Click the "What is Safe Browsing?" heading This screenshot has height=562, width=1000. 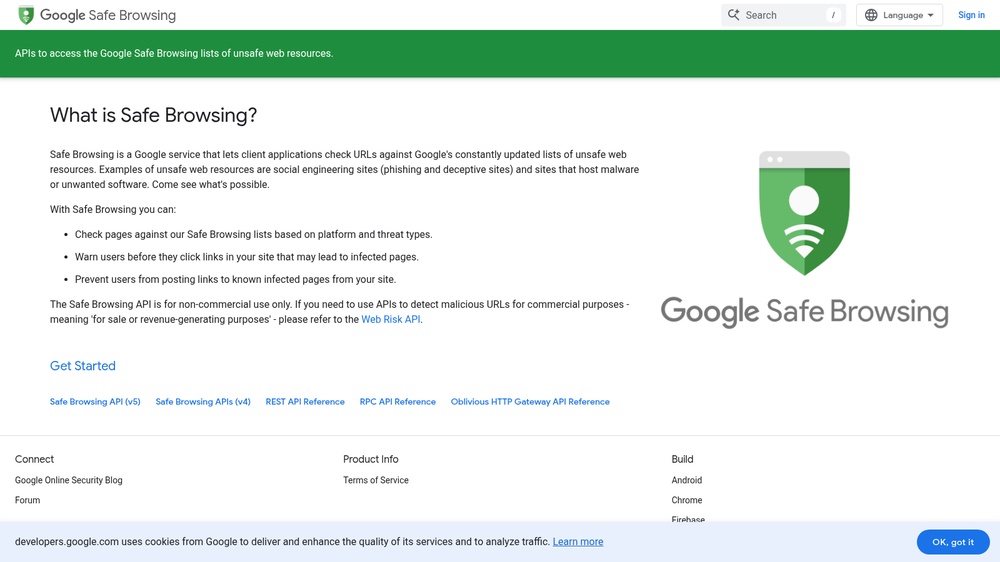[x=153, y=115]
